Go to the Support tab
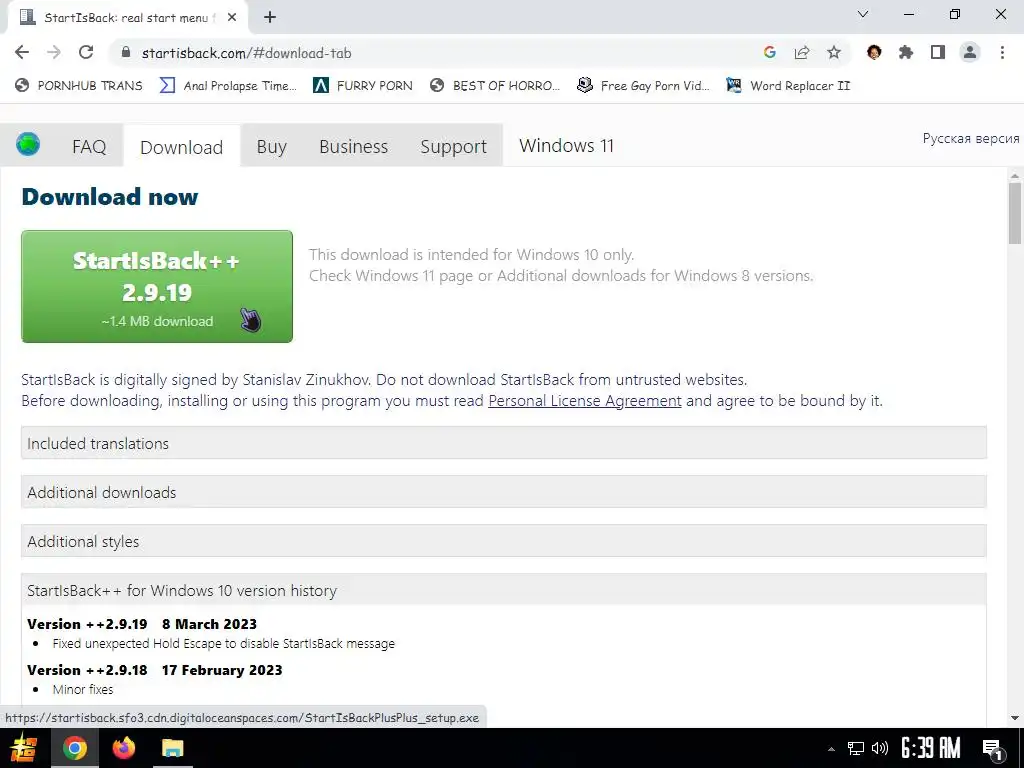 [453, 146]
